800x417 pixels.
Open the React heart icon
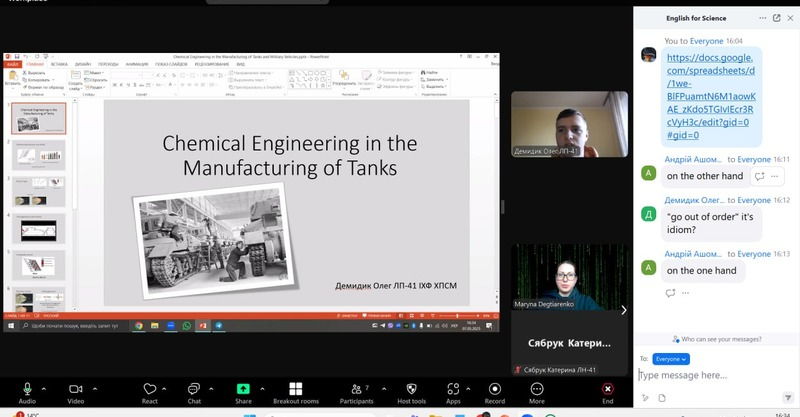click(x=149, y=393)
